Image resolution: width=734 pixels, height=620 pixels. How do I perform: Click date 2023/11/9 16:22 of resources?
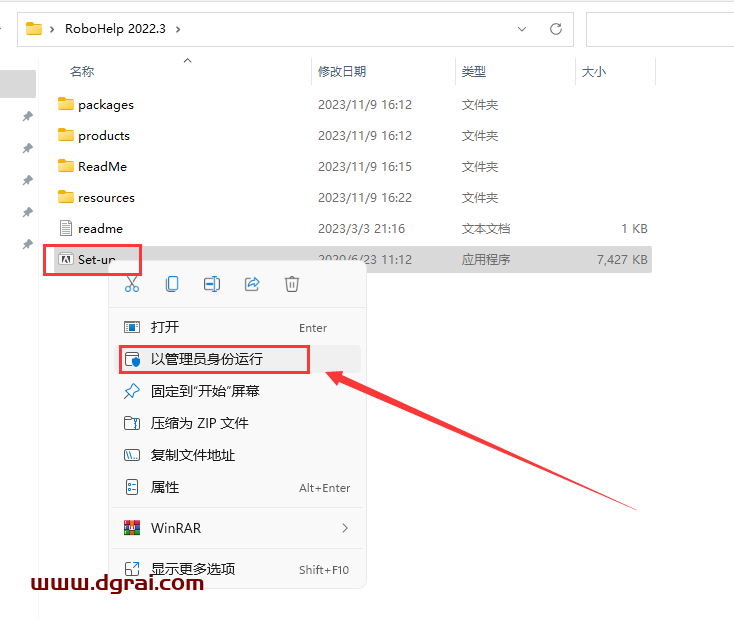(365, 198)
